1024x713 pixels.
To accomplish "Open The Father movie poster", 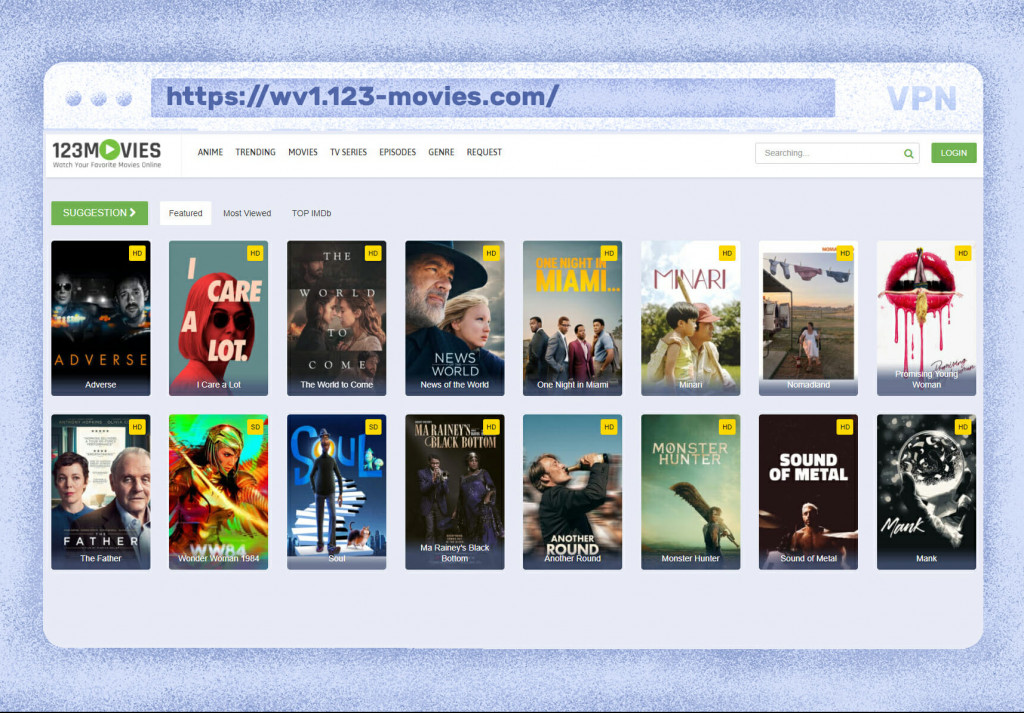I will [x=101, y=492].
